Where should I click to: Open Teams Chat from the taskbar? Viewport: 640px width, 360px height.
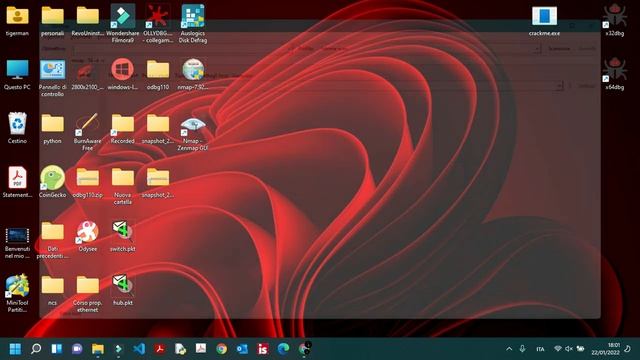pos(77,349)
